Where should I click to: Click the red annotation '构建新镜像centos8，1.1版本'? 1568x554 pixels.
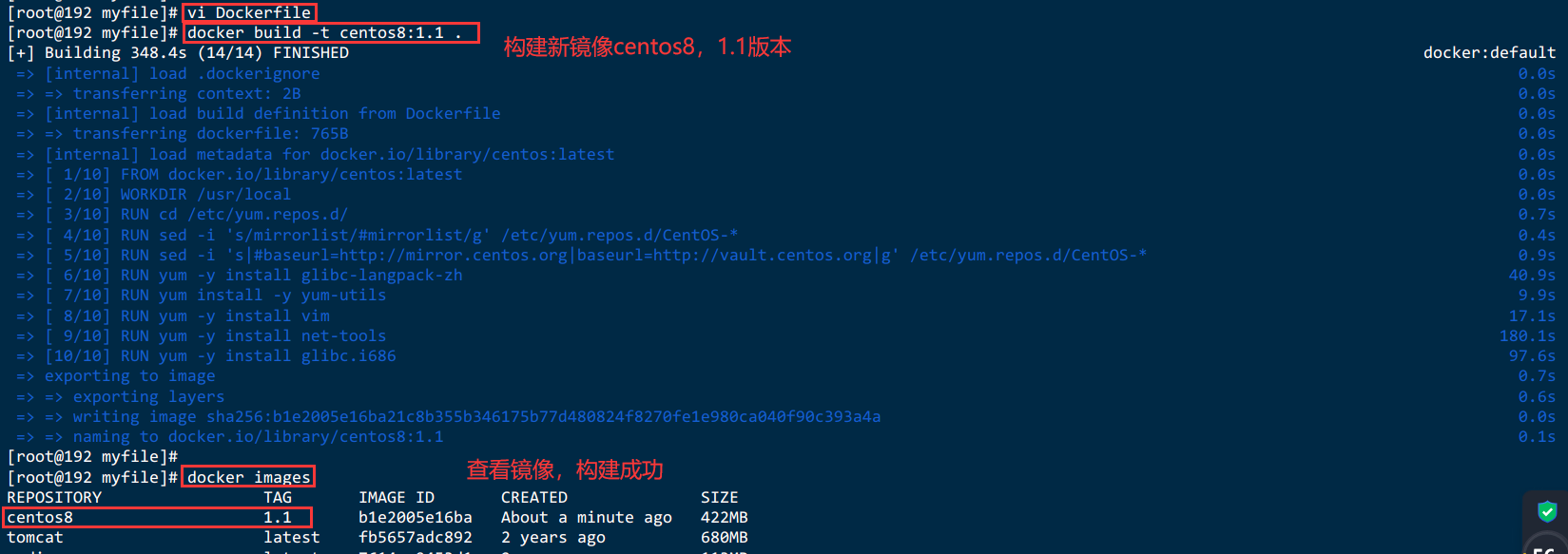coord(647,47)
